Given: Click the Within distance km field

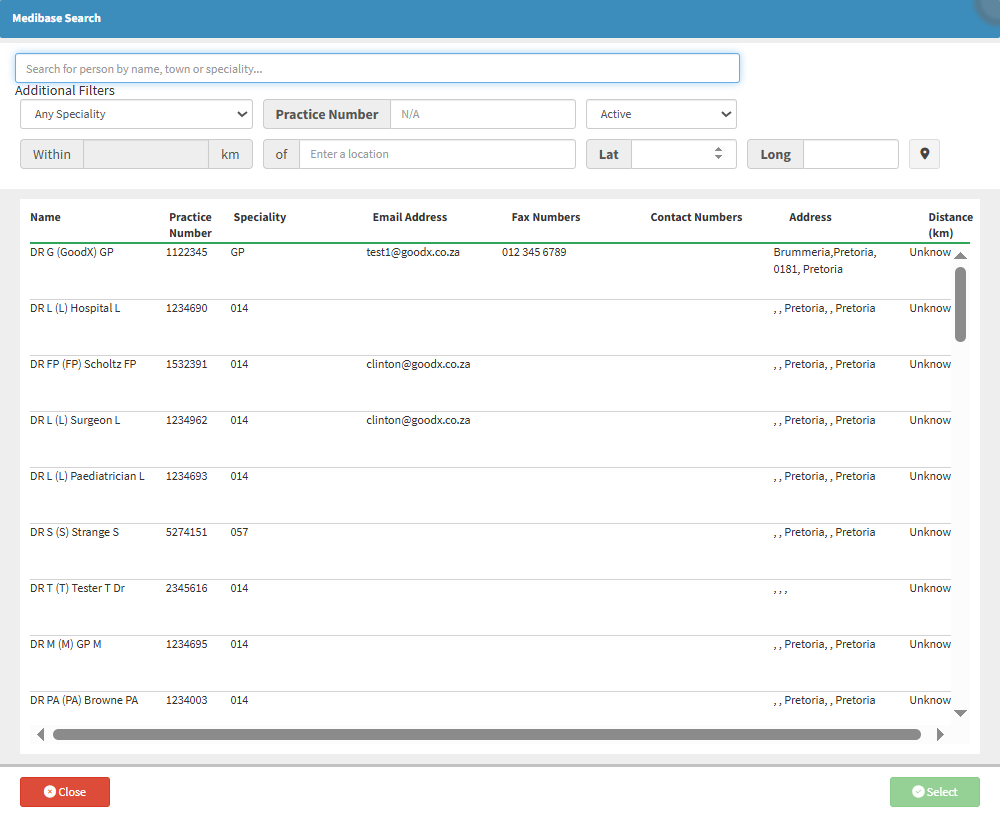Looking at the screenshot, I should (146, 154).
